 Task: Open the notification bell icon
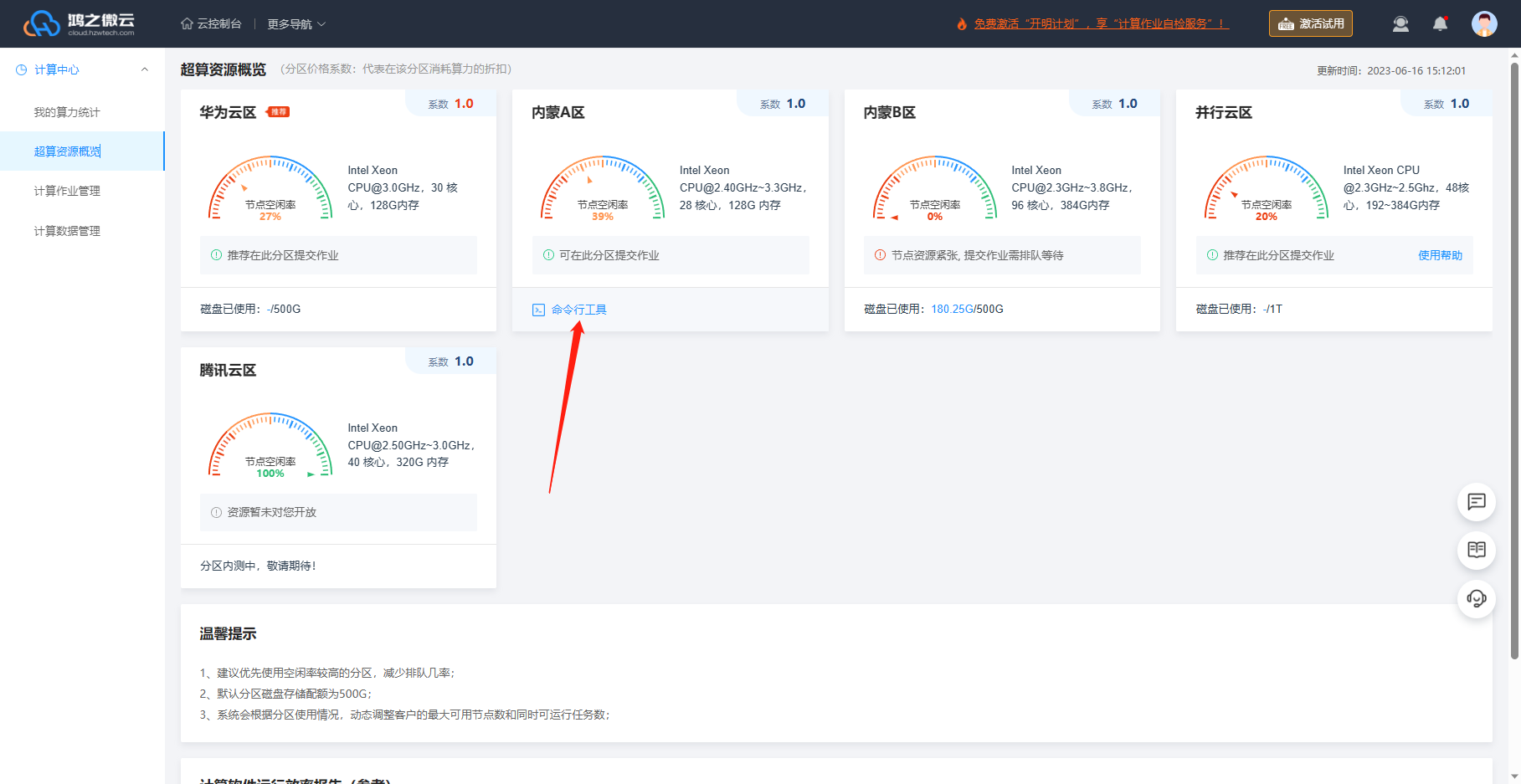click(x=1440, y=23)
